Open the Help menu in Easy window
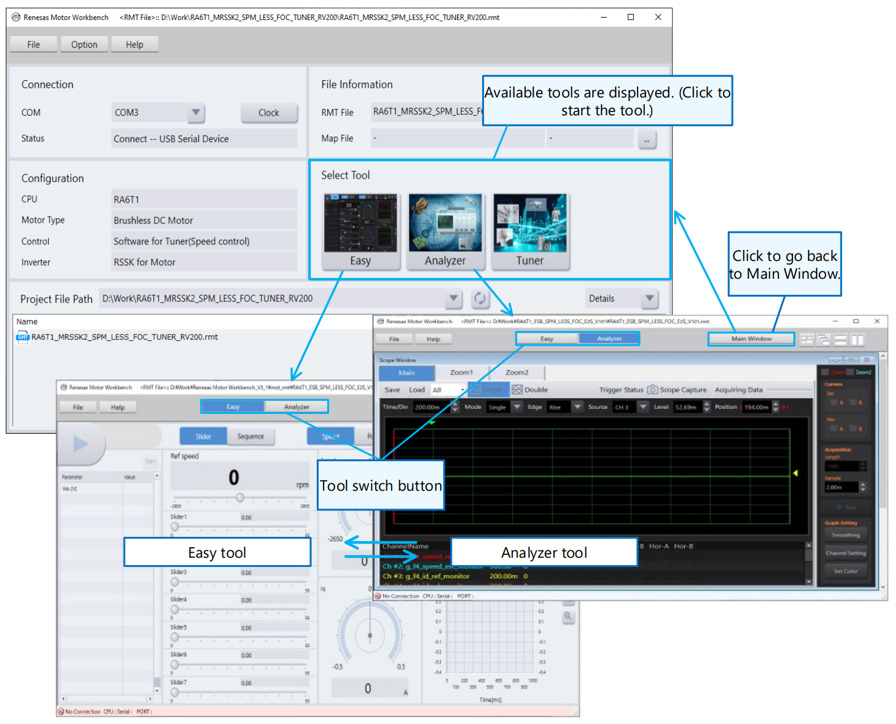Screen dimensions: 896x724 point(118,407)
